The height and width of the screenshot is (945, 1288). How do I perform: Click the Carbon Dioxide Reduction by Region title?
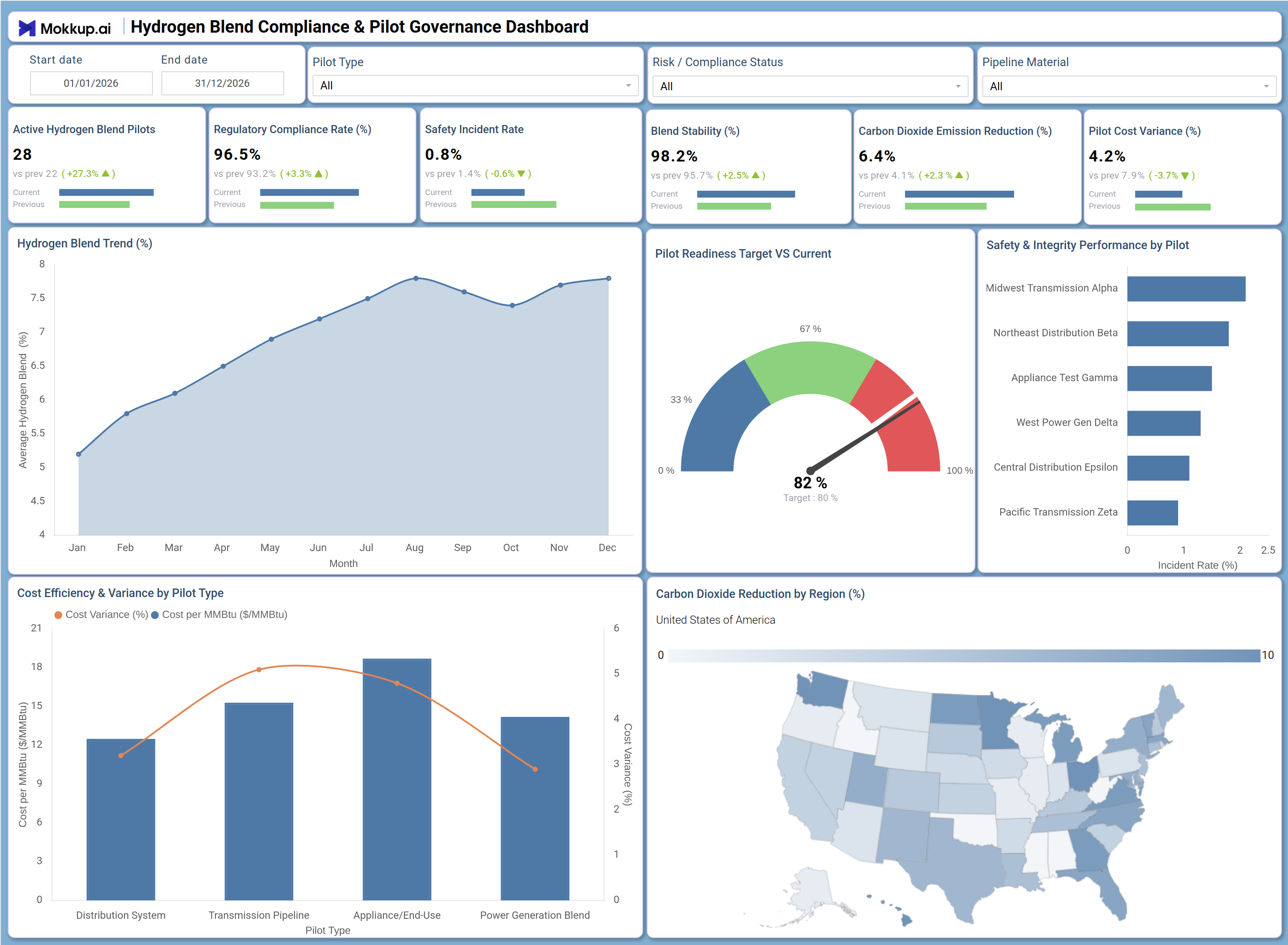pyautogui.click(x=760, y=594)
